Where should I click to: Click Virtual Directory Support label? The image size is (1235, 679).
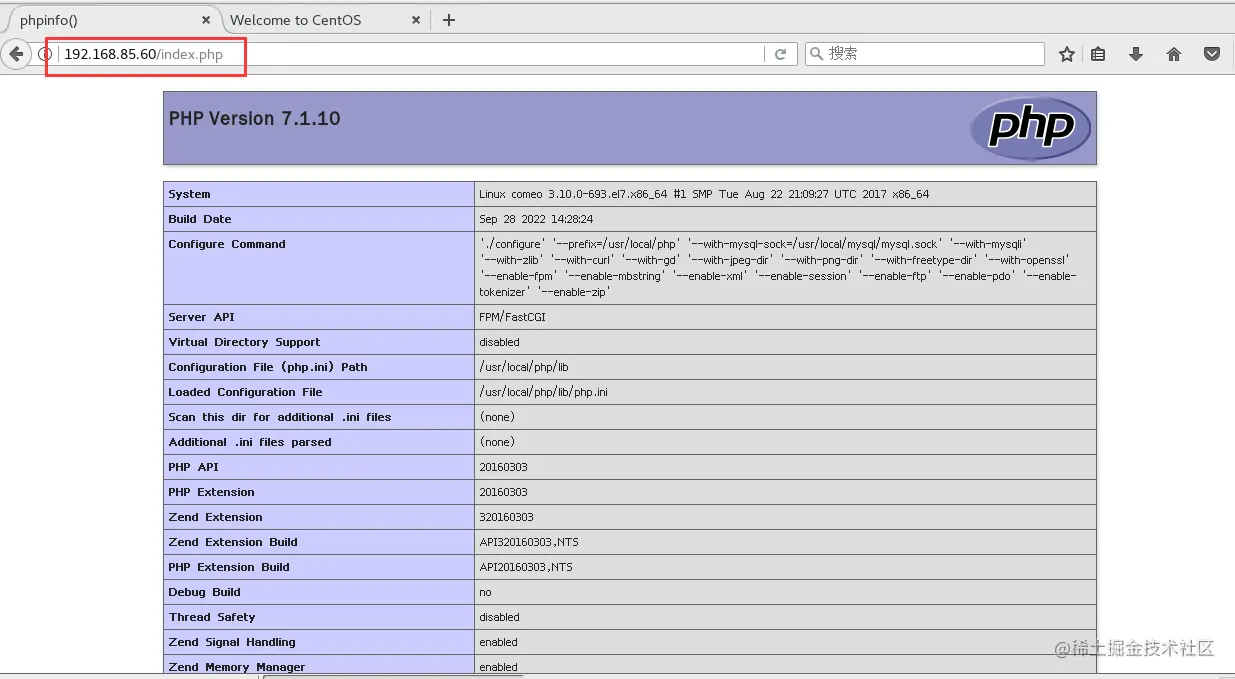pyautogui.click(x=244, y=342)
